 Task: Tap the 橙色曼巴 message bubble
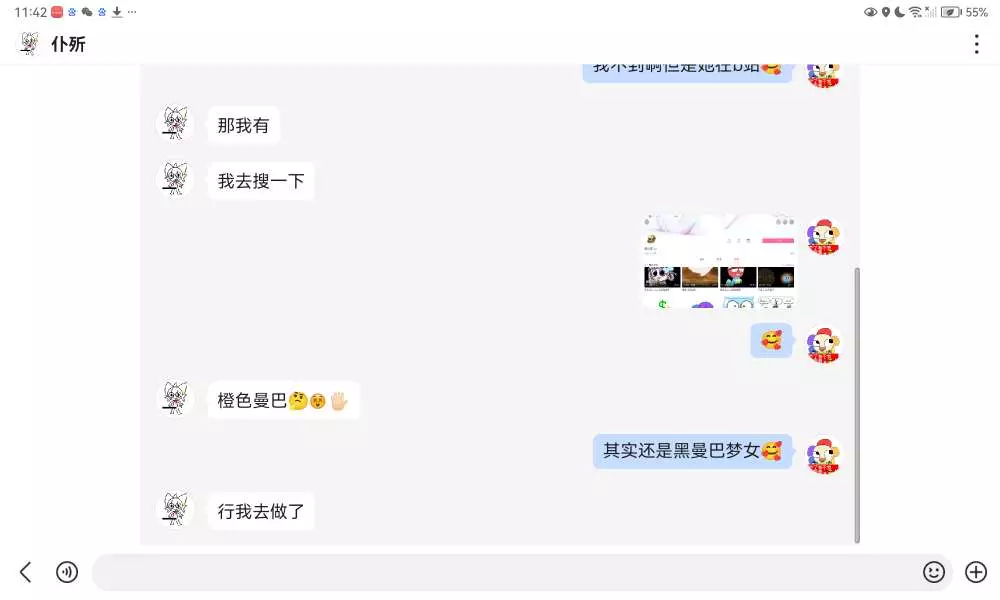click(283, 400)
